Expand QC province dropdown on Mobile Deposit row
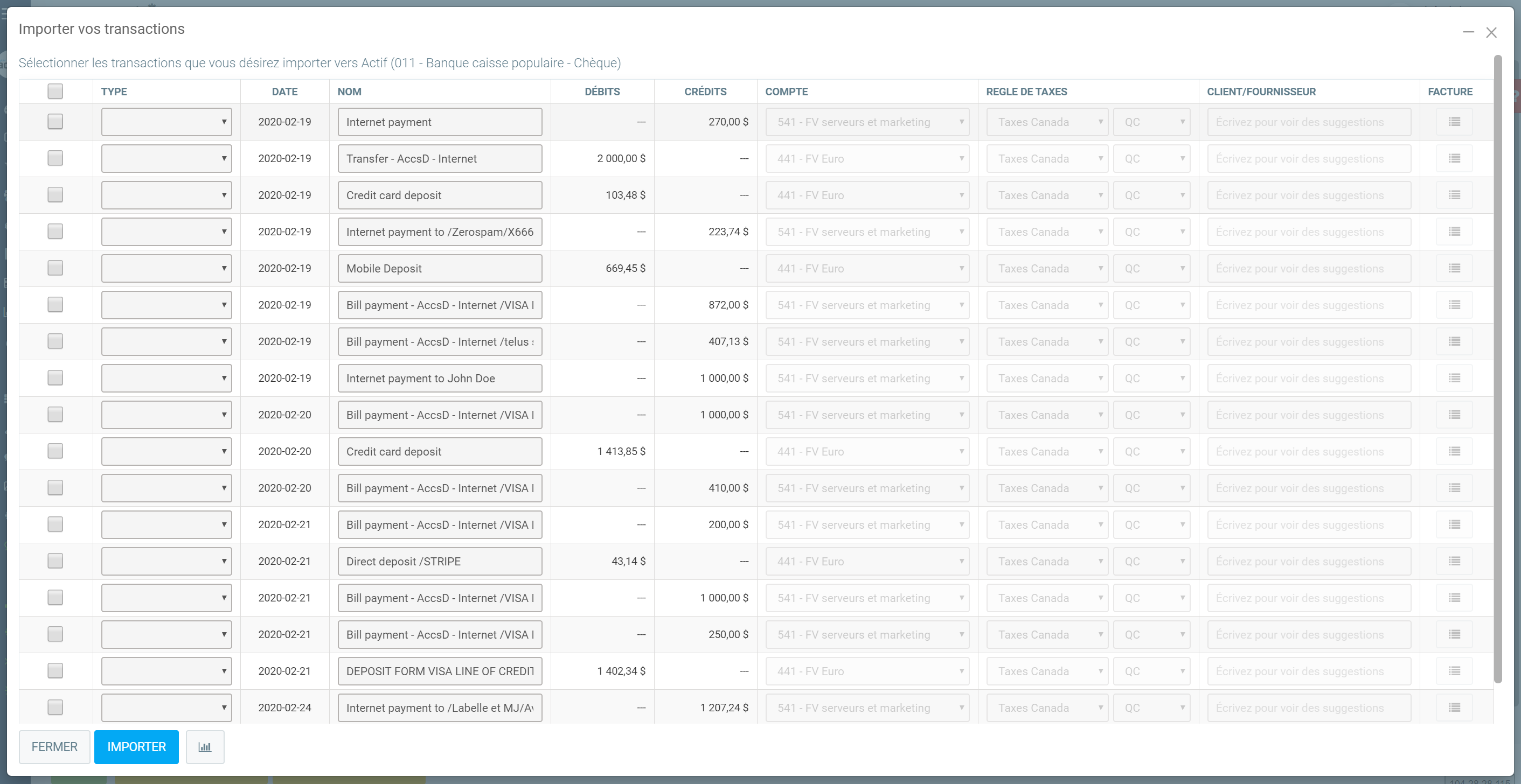This screenshot has height=784, width=1521. (1151, 268)
